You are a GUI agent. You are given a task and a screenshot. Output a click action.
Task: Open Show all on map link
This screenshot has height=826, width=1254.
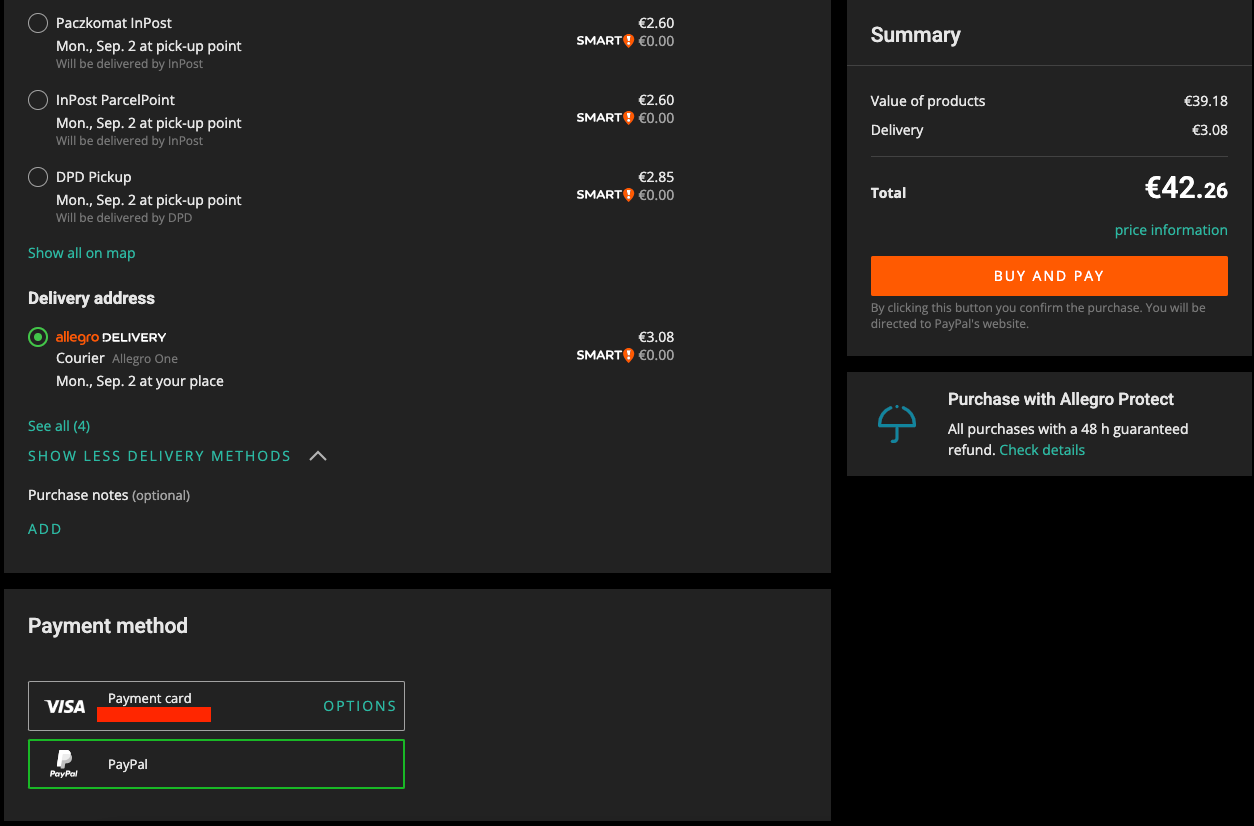click(81, 253)
